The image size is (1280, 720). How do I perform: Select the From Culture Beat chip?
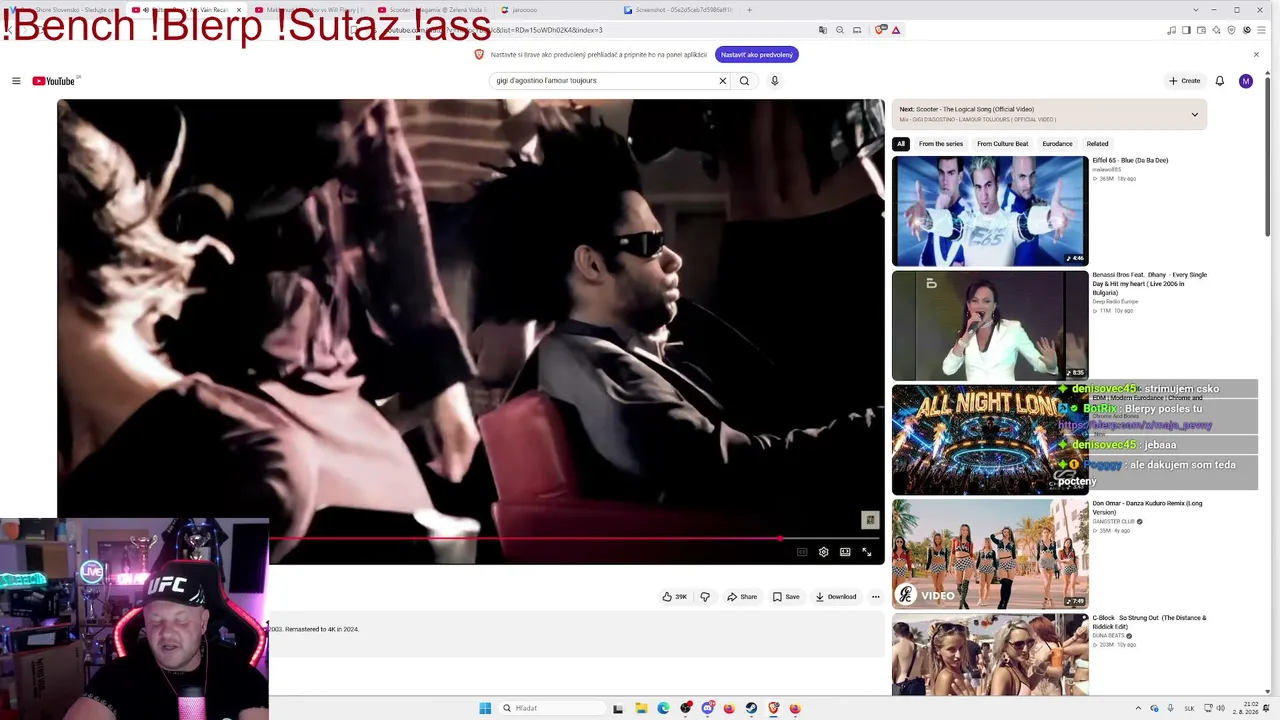tap(1002, 144)
